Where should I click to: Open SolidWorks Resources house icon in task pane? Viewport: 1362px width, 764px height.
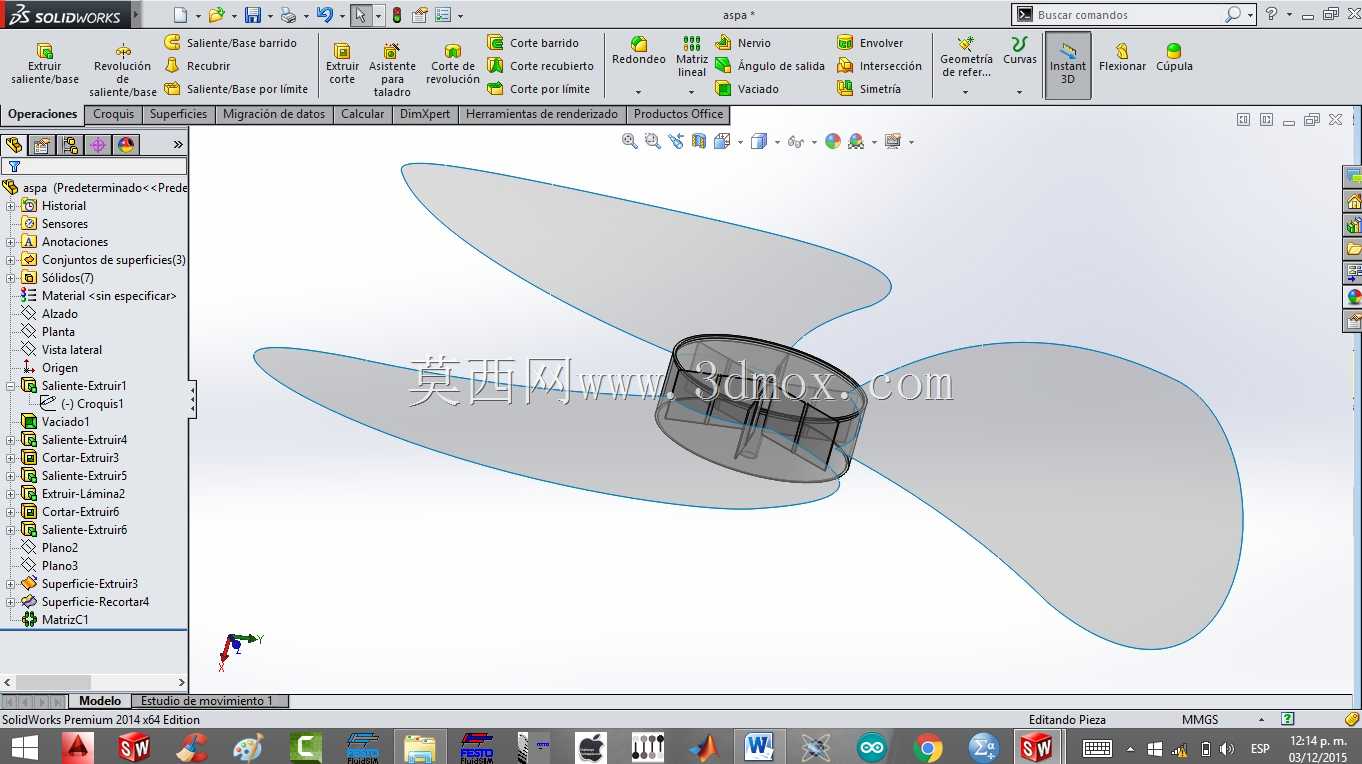1353,201
